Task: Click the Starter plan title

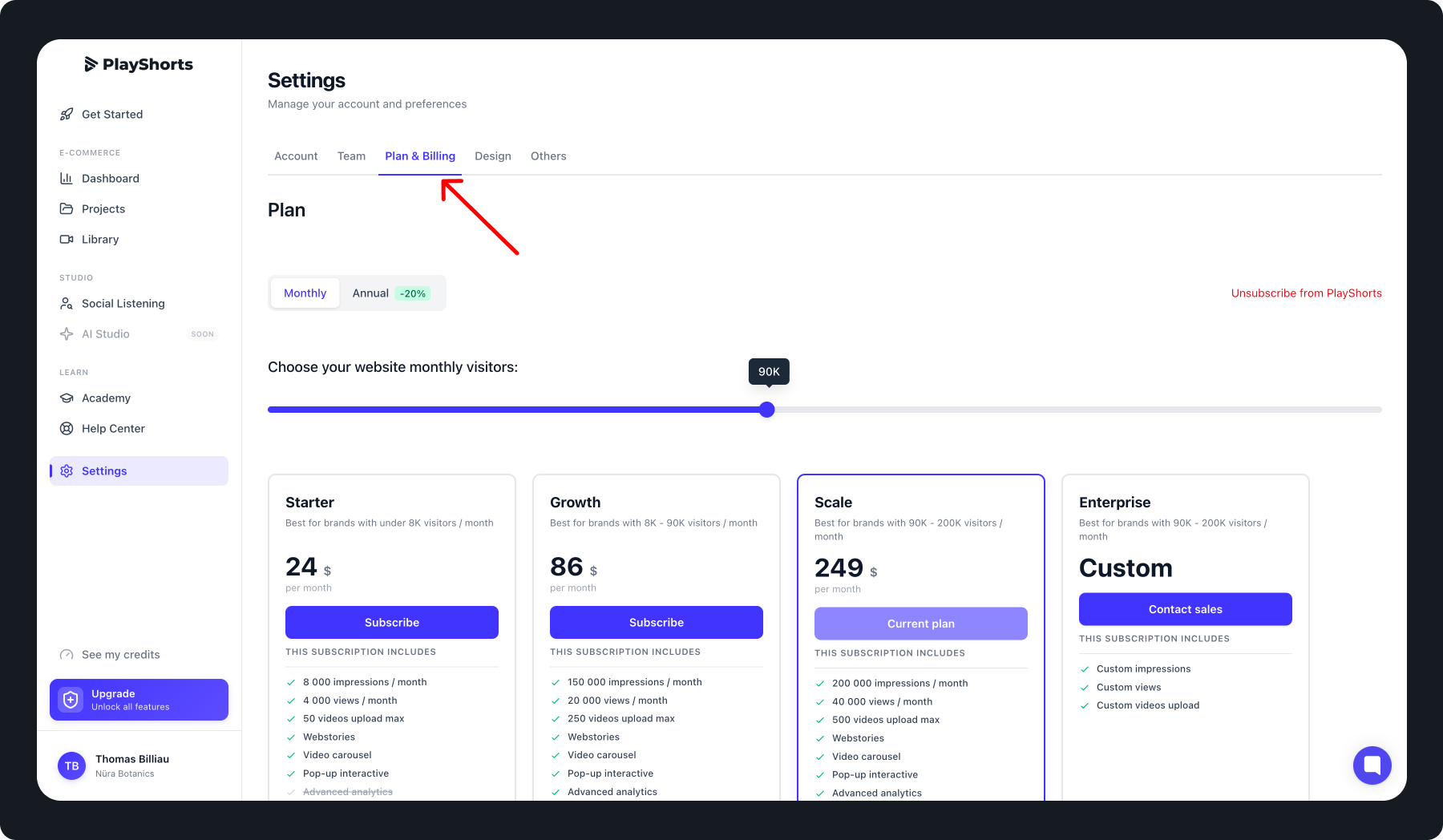Action: (x=309, y=503)
